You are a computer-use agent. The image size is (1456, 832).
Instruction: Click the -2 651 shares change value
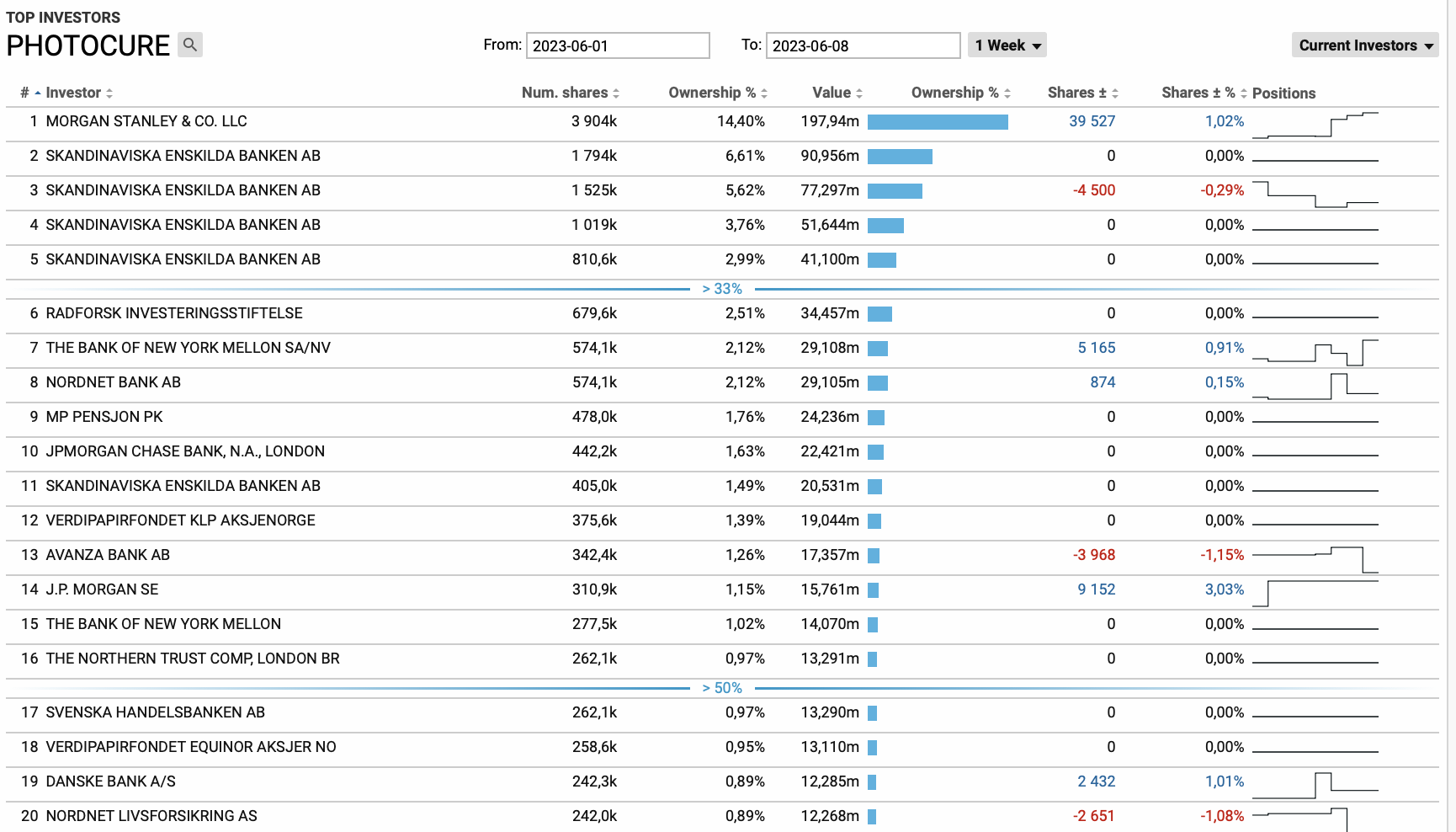1094,816
